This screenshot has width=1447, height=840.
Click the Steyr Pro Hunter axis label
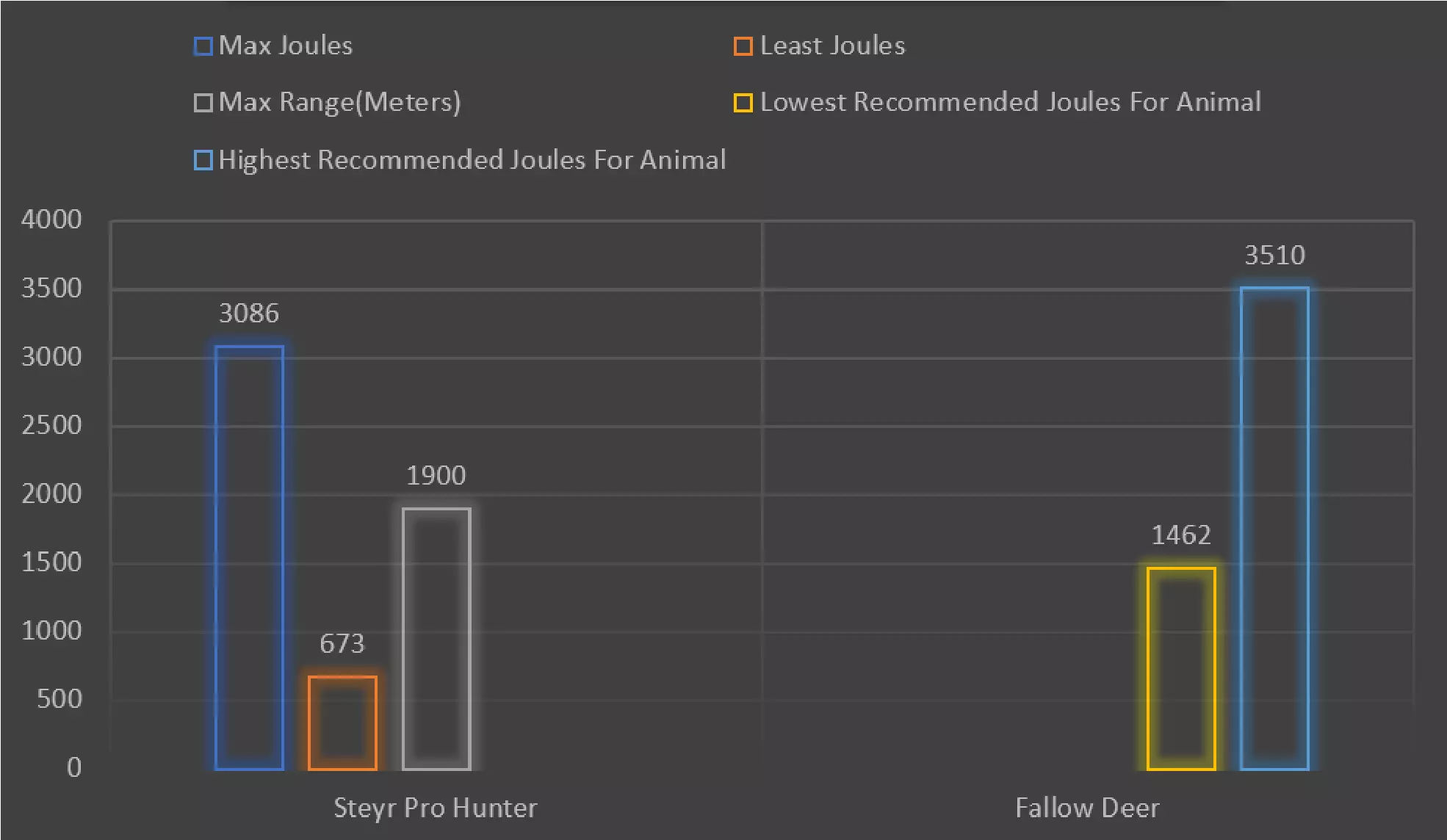(x=436, y=808)
